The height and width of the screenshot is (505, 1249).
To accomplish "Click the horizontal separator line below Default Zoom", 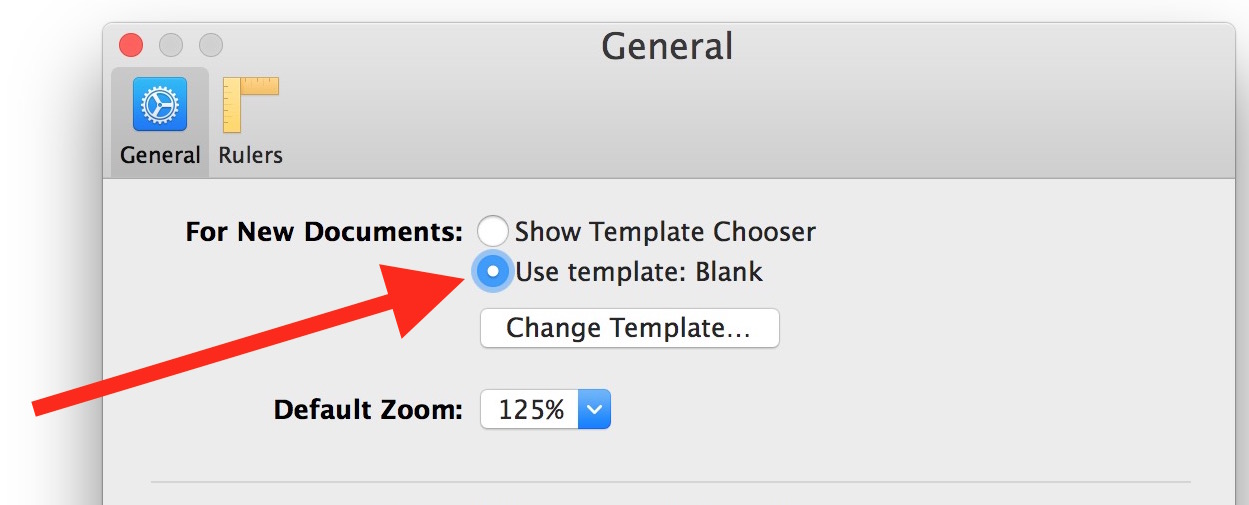I will [x=670, y=482].
